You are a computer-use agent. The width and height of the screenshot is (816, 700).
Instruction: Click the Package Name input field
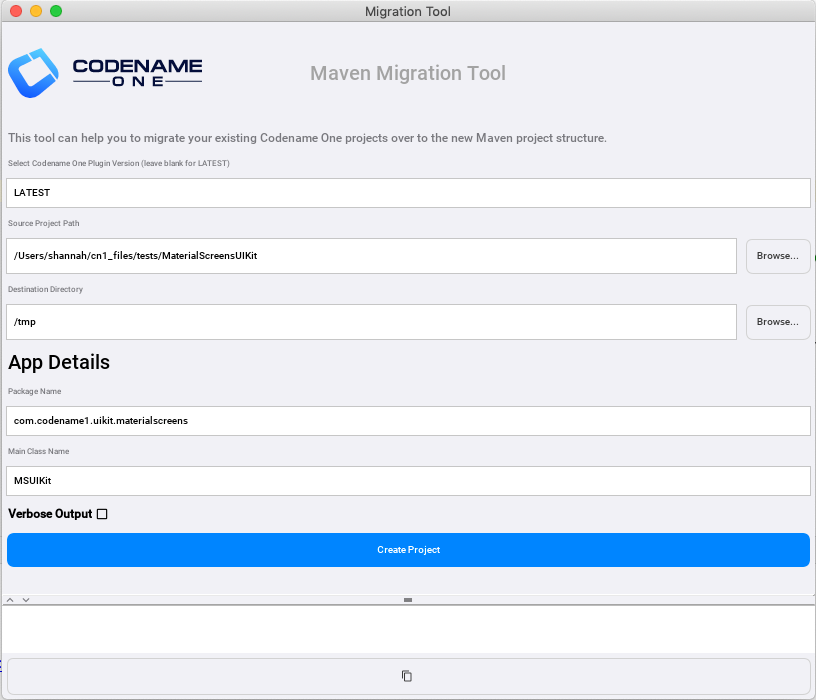point(408,421)
